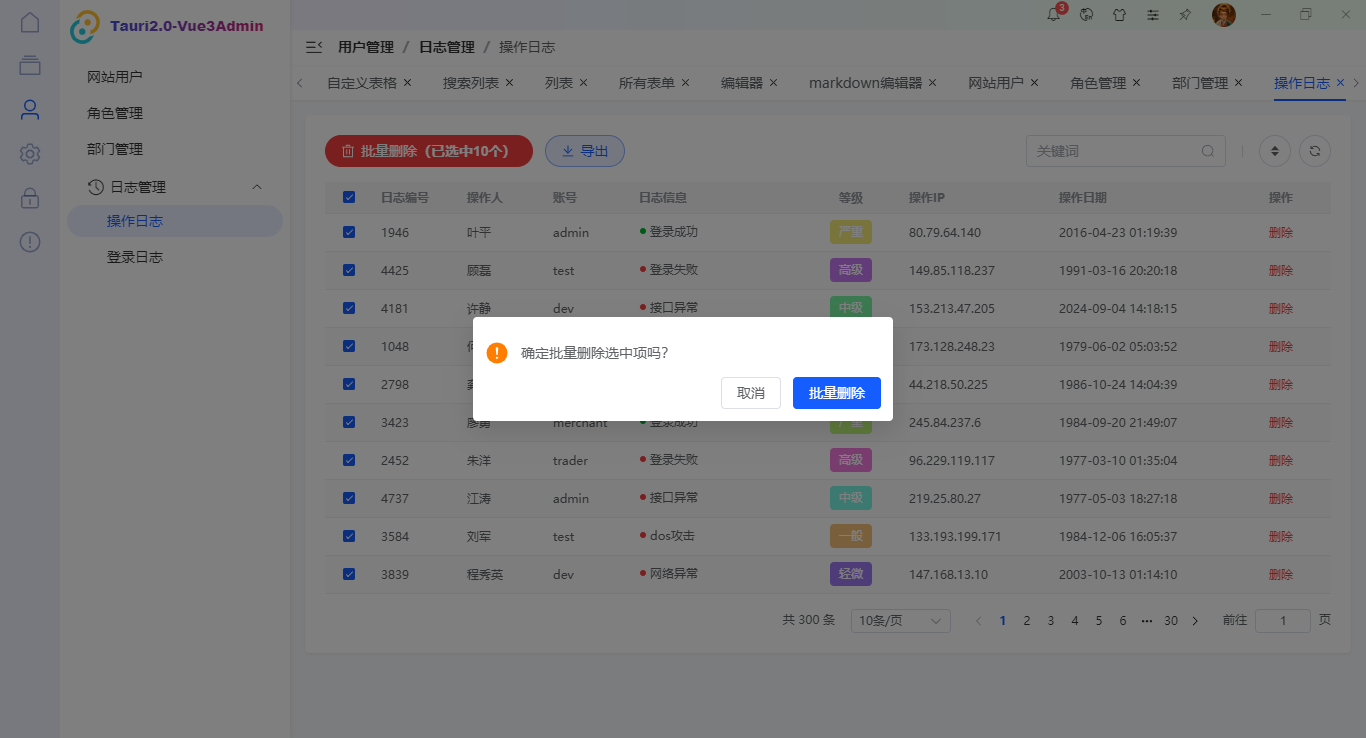Jump to page 4 in pagination
The image size is (1366, 738).
tap(1074, 620)
